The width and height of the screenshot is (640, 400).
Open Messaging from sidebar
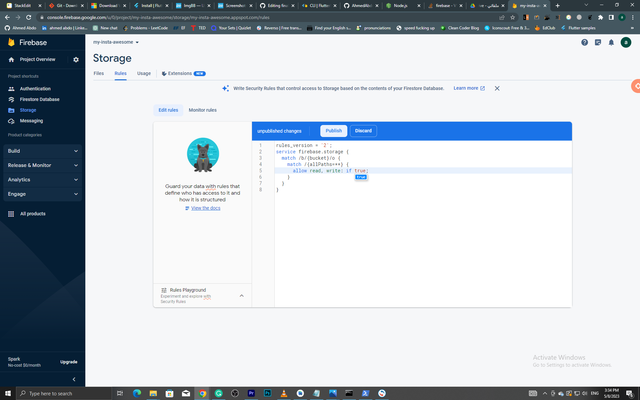tap(31, 121)
